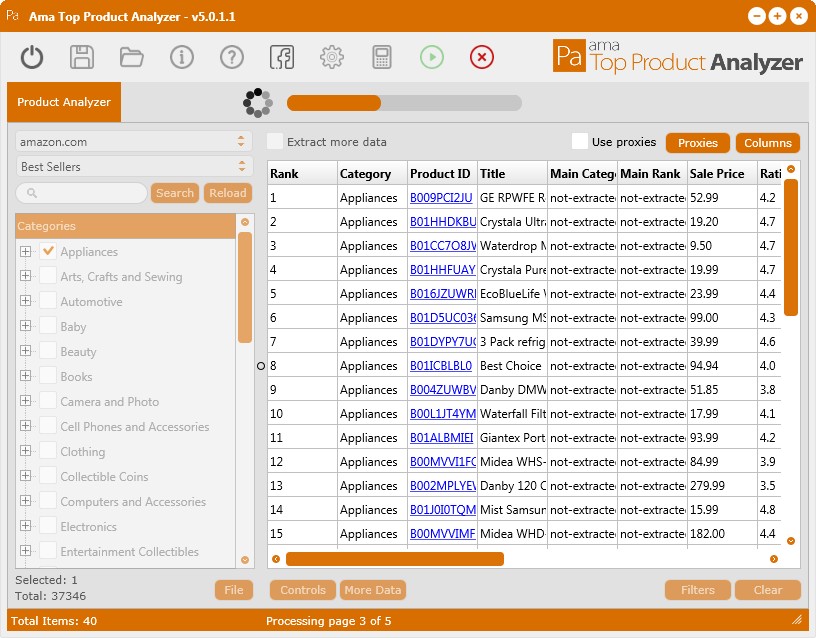
Task: Click the Controls button
Action: pyautogui.click(x=303, y=590)
